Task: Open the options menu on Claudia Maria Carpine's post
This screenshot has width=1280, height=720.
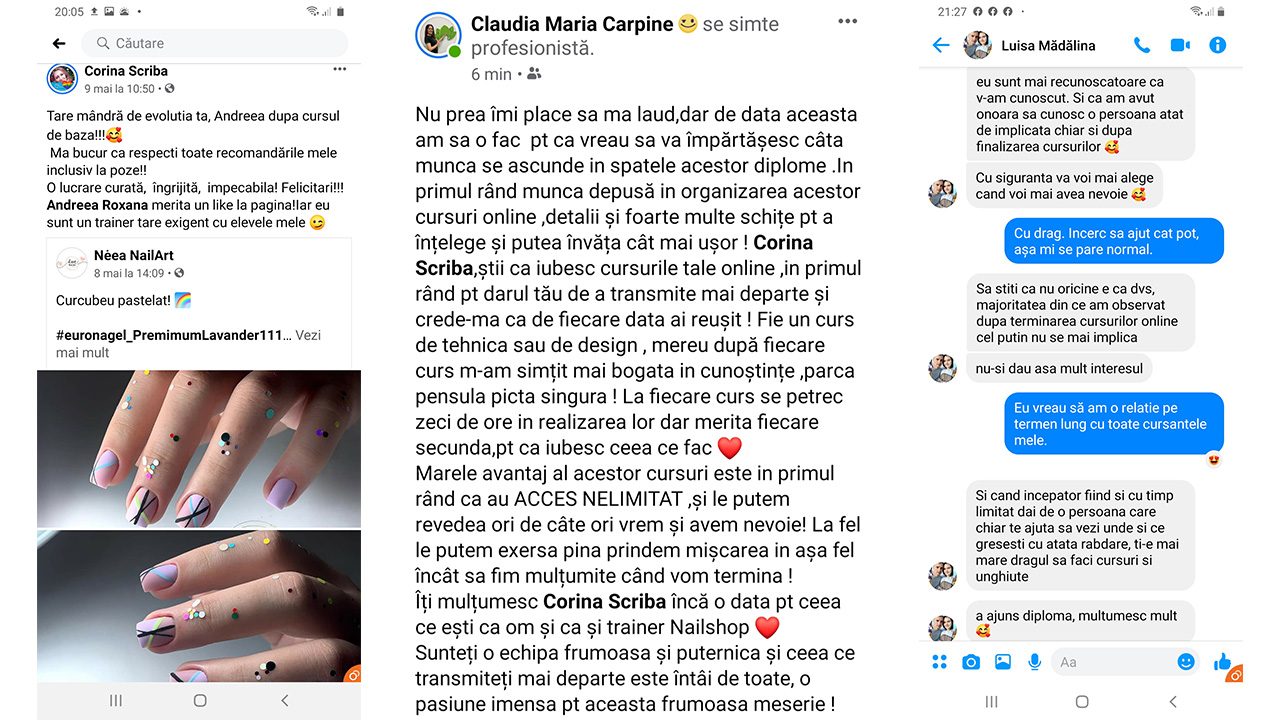Action: 847,21
